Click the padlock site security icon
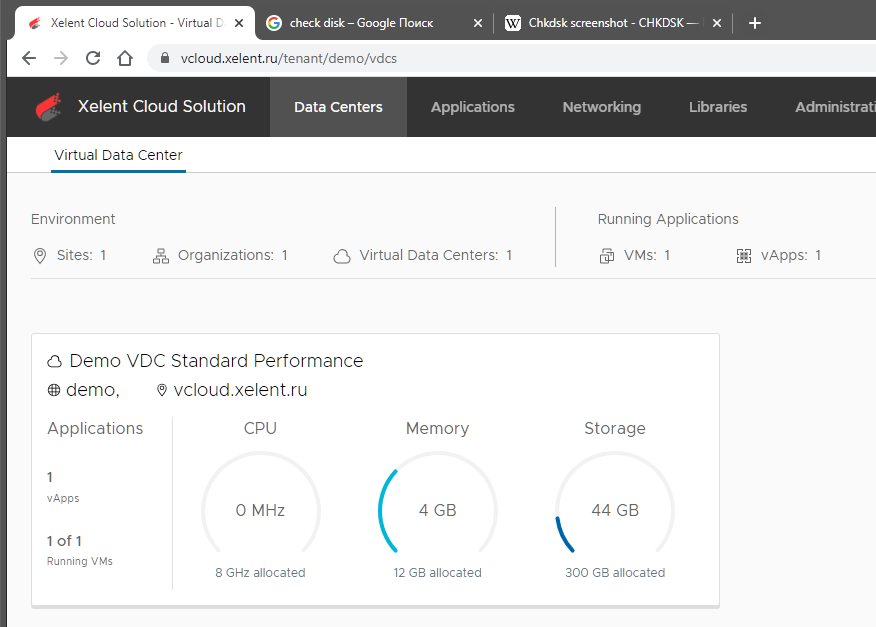The image size is (876, 627). click(165, 58)
